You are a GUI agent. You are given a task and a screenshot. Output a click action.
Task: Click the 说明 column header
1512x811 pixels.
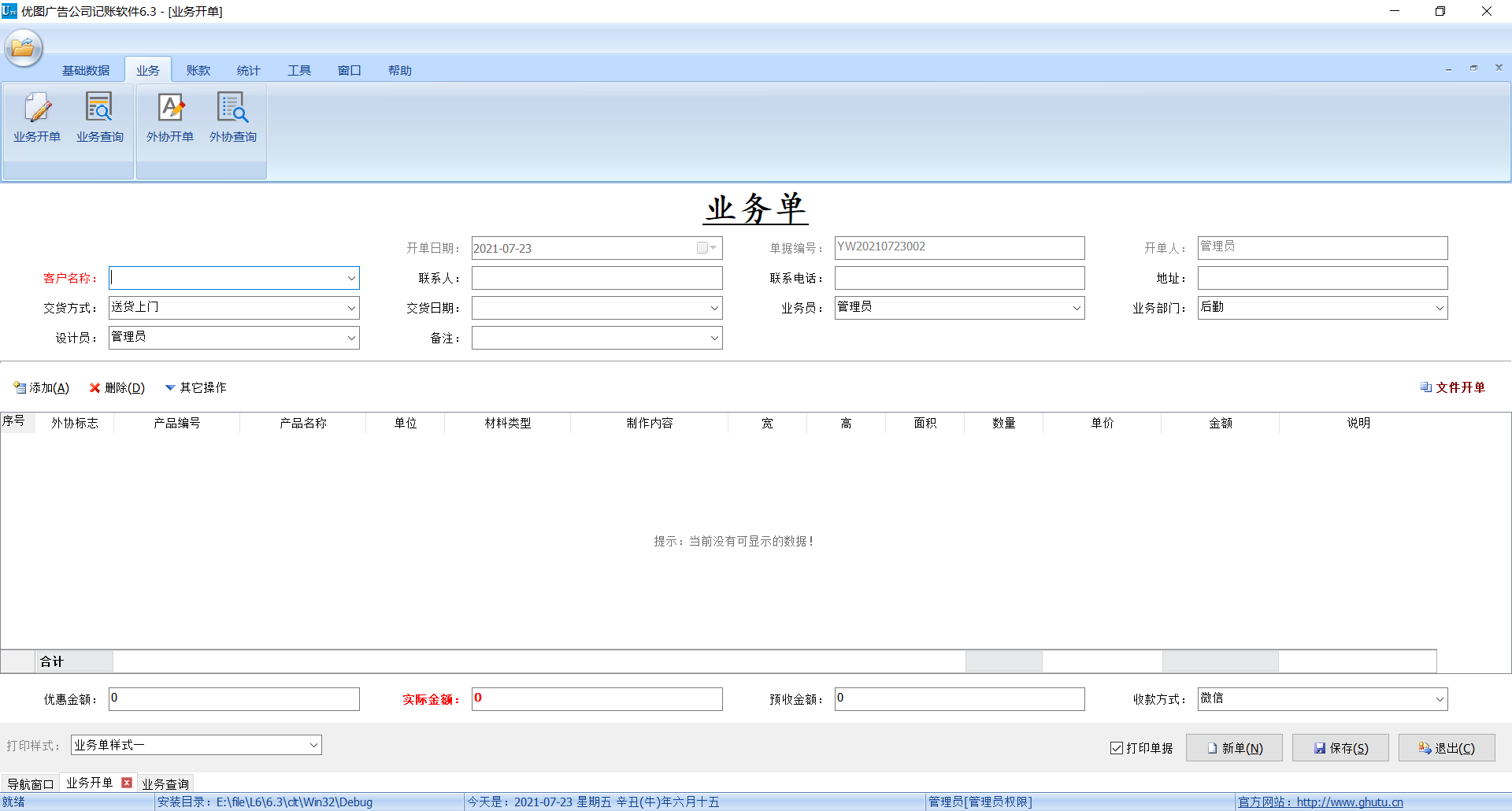pyautogui.click(x=1358, y=423)
